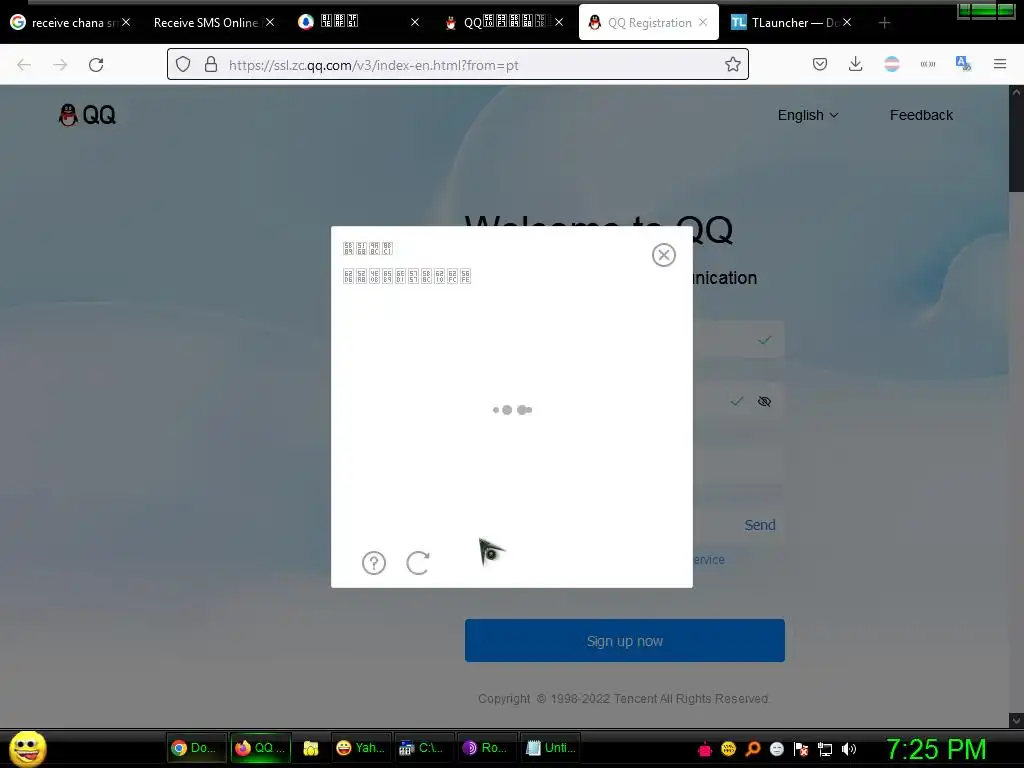Open the C:\ command prompt taskbar item
This screenshot has height=768, width=1024.
(x=424, y=748)
